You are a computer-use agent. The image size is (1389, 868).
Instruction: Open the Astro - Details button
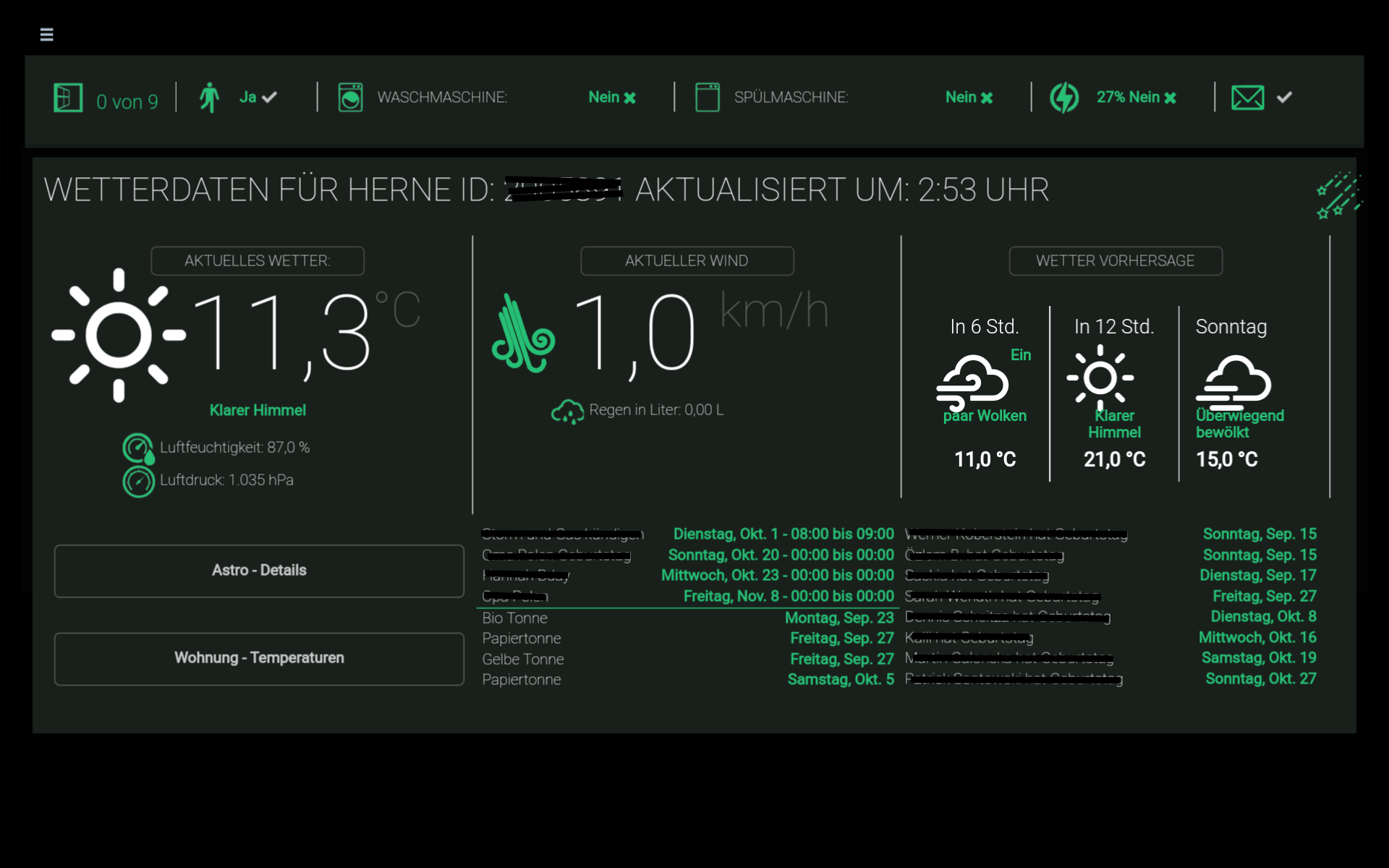pos(259,571)
